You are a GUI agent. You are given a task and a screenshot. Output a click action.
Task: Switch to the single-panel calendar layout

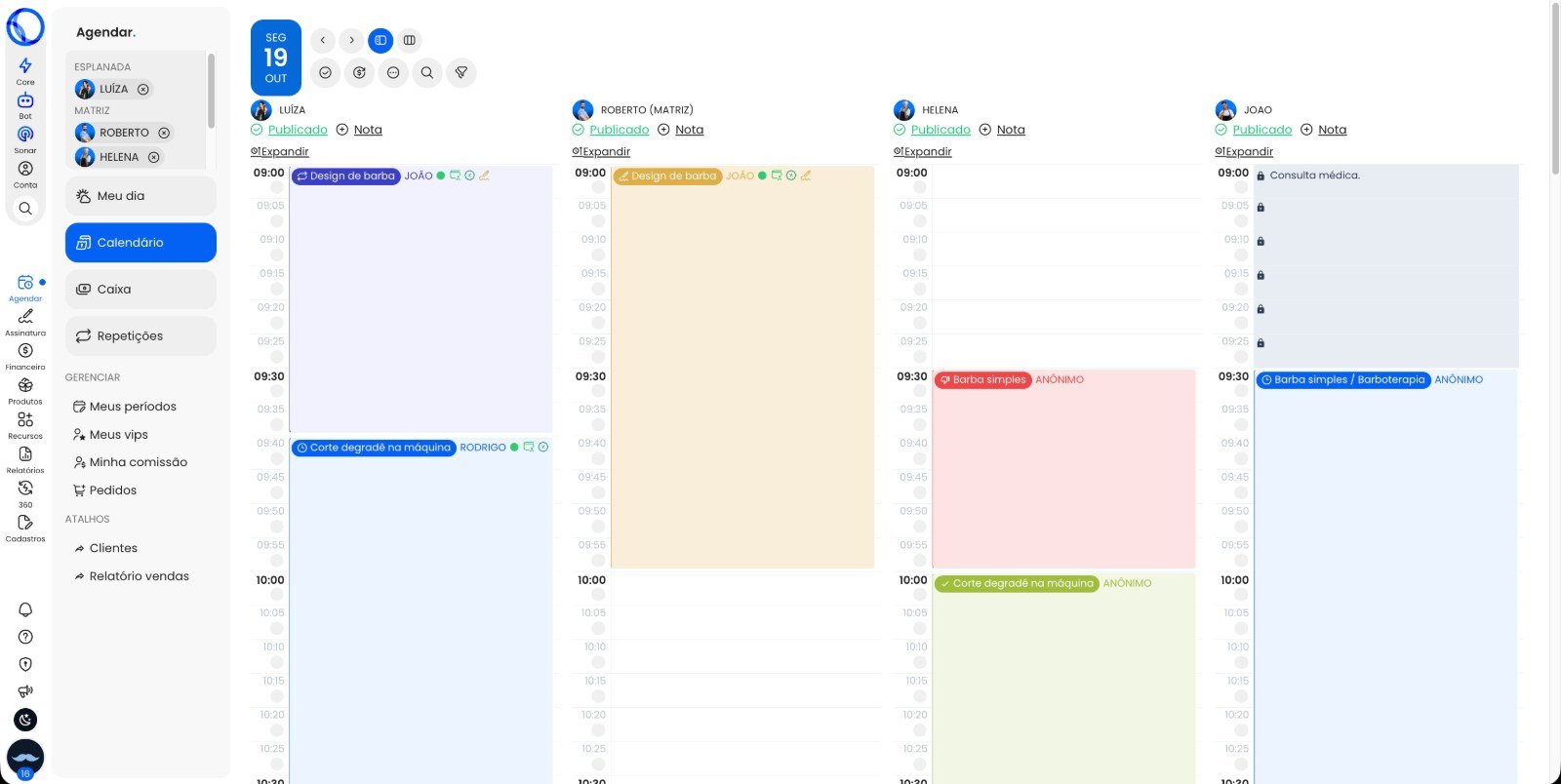tap(380, 40)
